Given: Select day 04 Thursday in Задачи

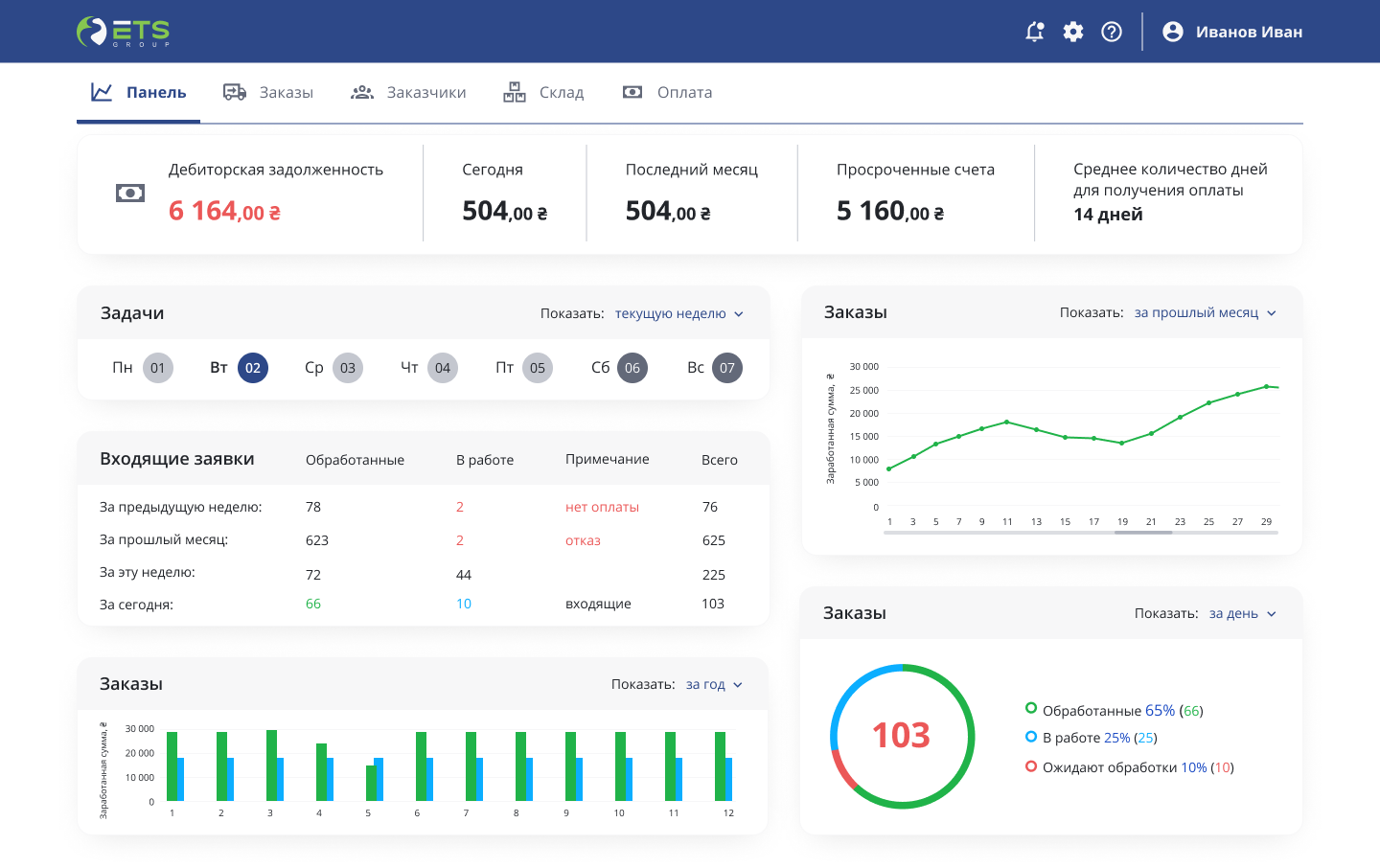Looking at the screenshot, I should [x=443, y=368].
